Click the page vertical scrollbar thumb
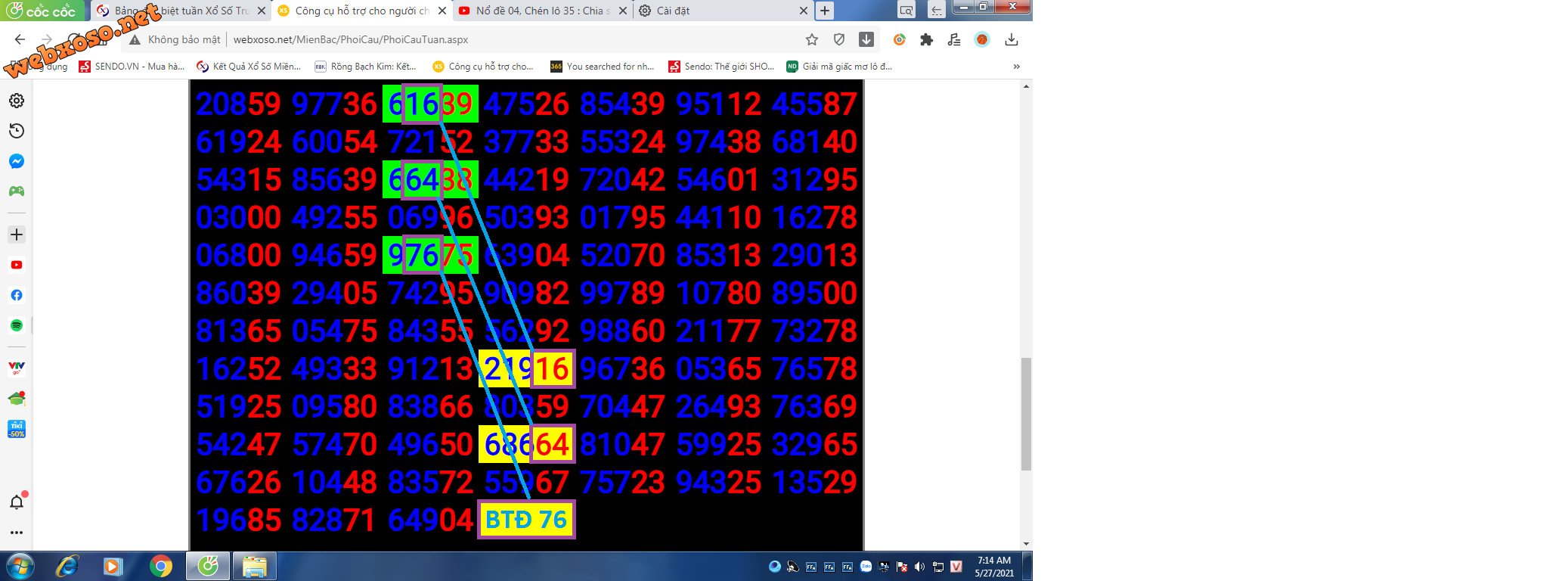The height and width of the screenshot is (581, 1568). tap(1026, 414)
